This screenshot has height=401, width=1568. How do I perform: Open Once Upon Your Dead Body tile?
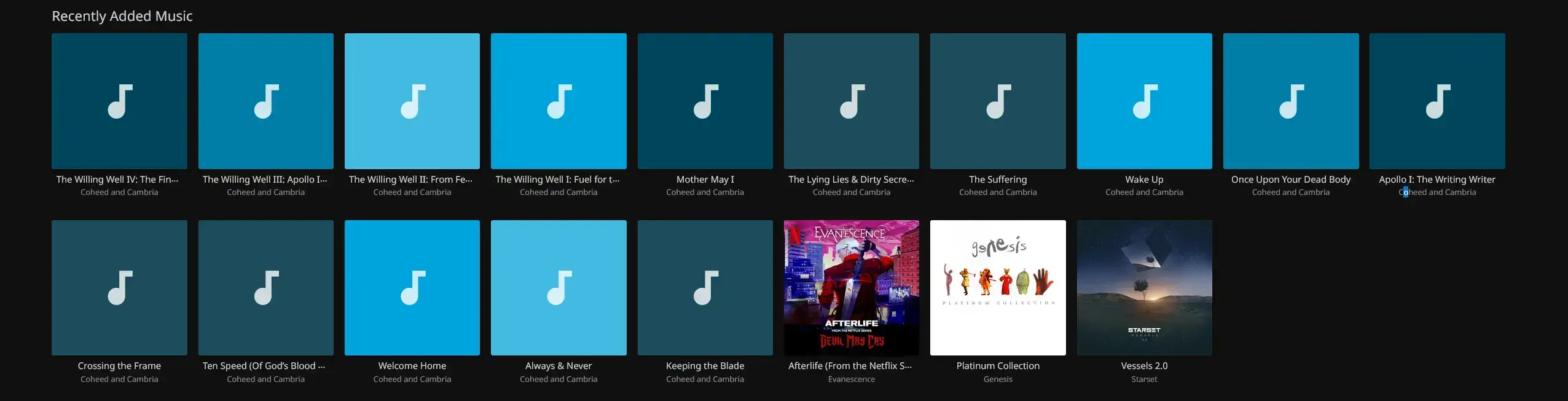[x=1290, y=101]
